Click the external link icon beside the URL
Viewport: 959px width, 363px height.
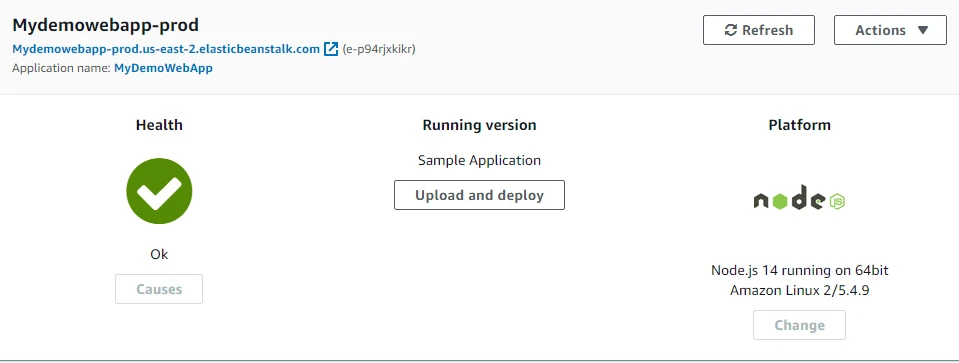click(331, 49)
